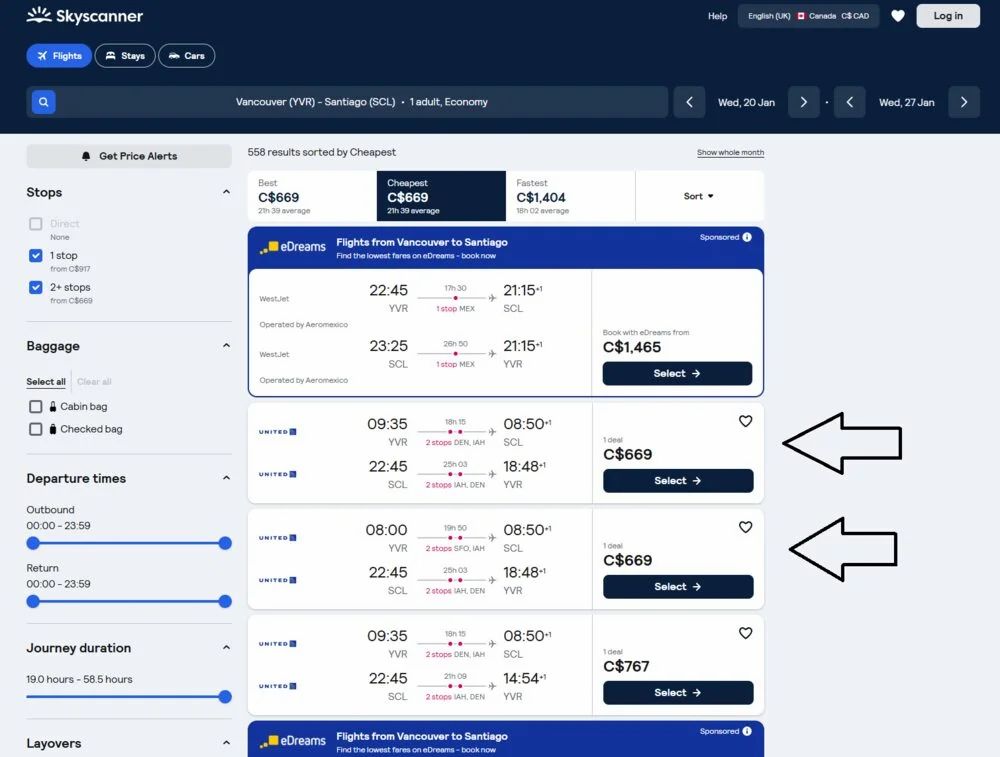Click the Return slider left handle
This screenshot has width=1000, height=757.
33,601
